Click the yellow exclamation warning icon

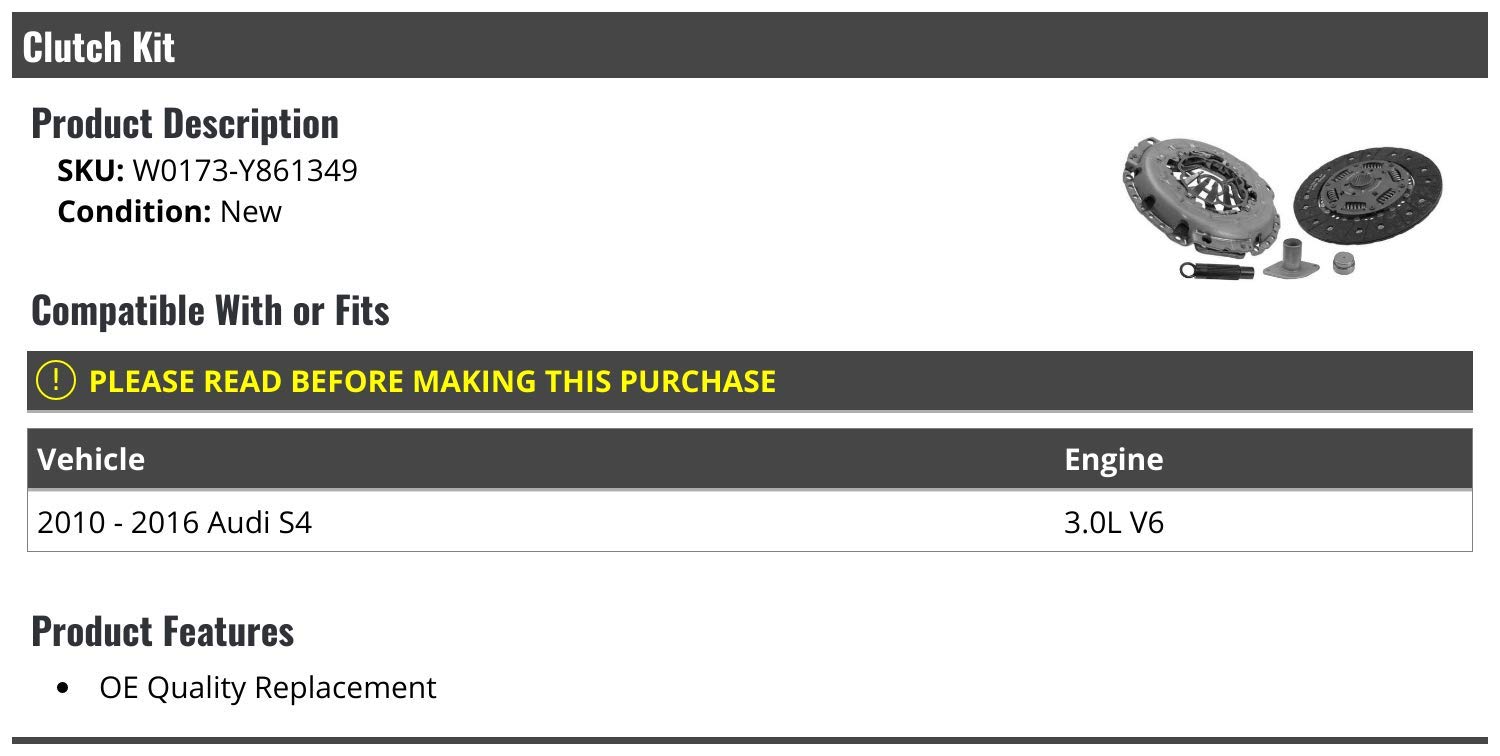57,380
